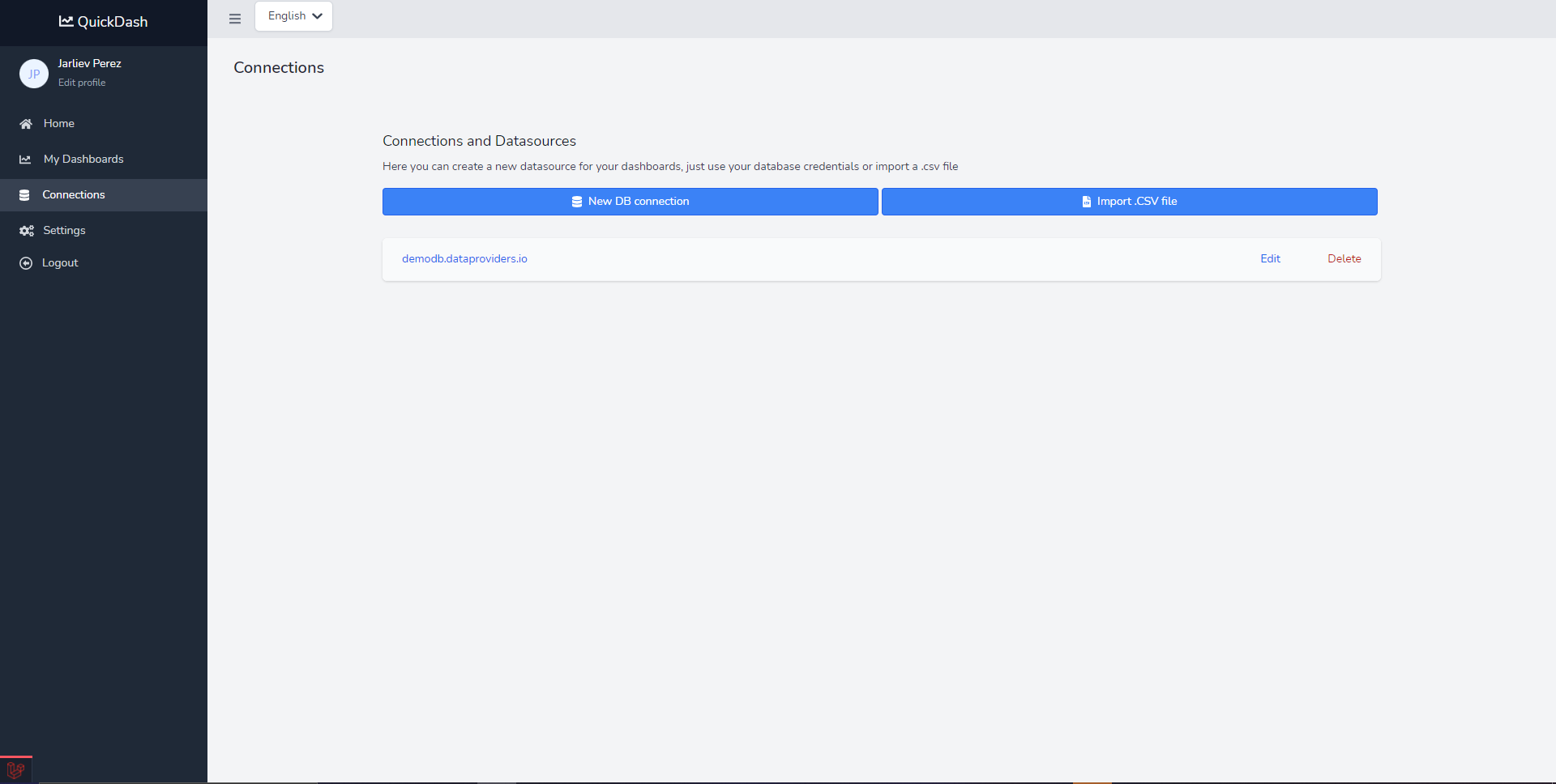Viewport: 1556px width, 784px height.
Task: Delete the demodb.dataproviders.io connection
Action: tap(1344, 259)
